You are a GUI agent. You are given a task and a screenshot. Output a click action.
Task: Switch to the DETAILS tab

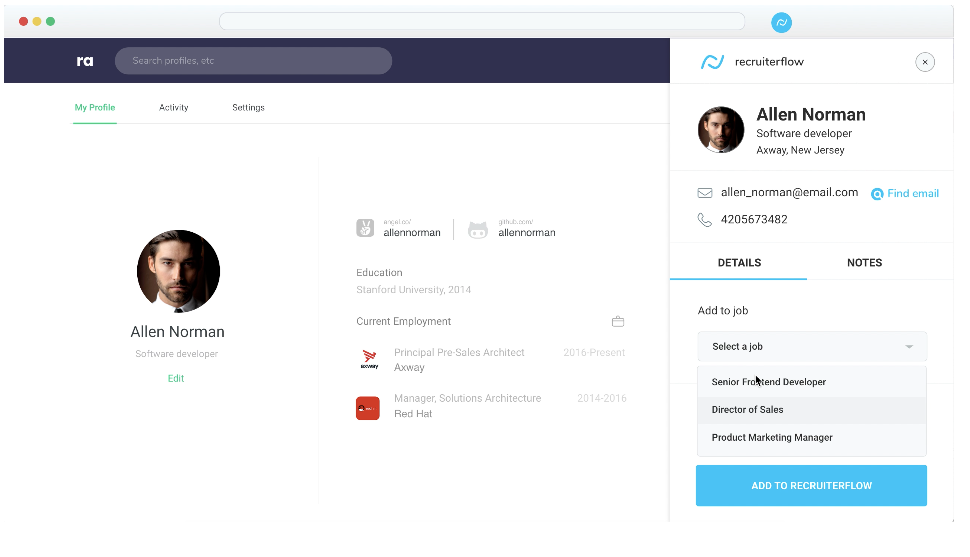[739, 262]
